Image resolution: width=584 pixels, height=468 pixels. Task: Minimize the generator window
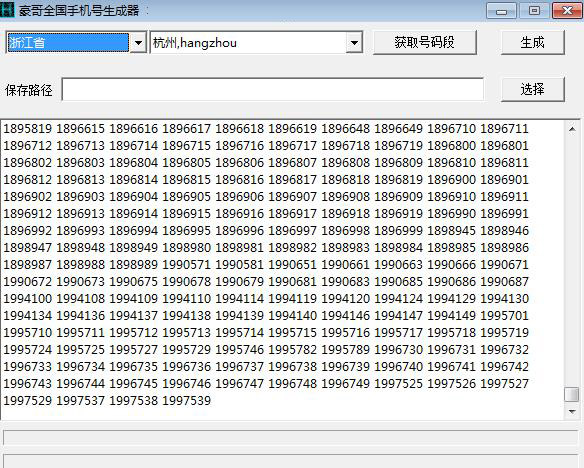tap(501, 11)
